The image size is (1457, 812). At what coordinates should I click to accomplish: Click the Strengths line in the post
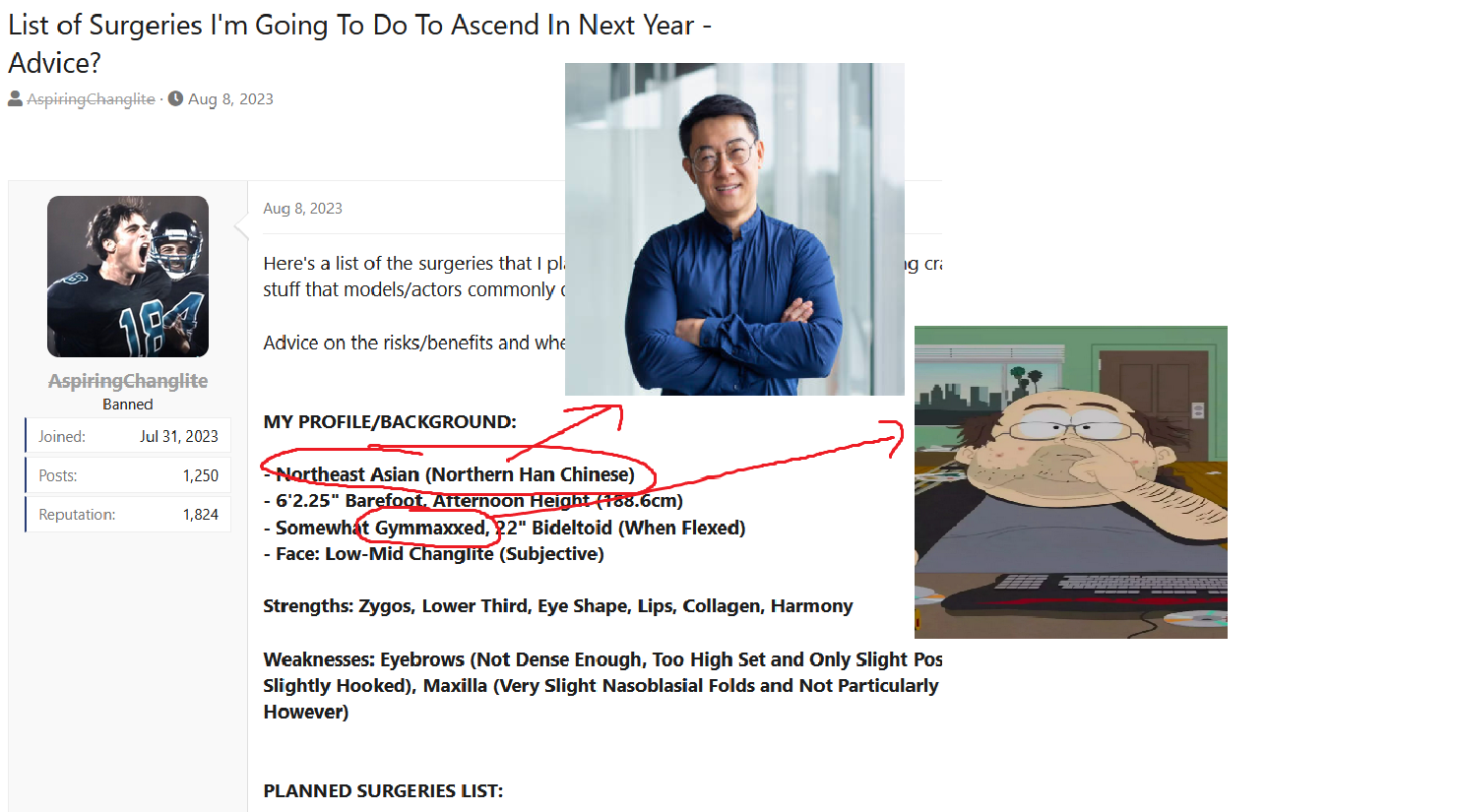[558, 606]
